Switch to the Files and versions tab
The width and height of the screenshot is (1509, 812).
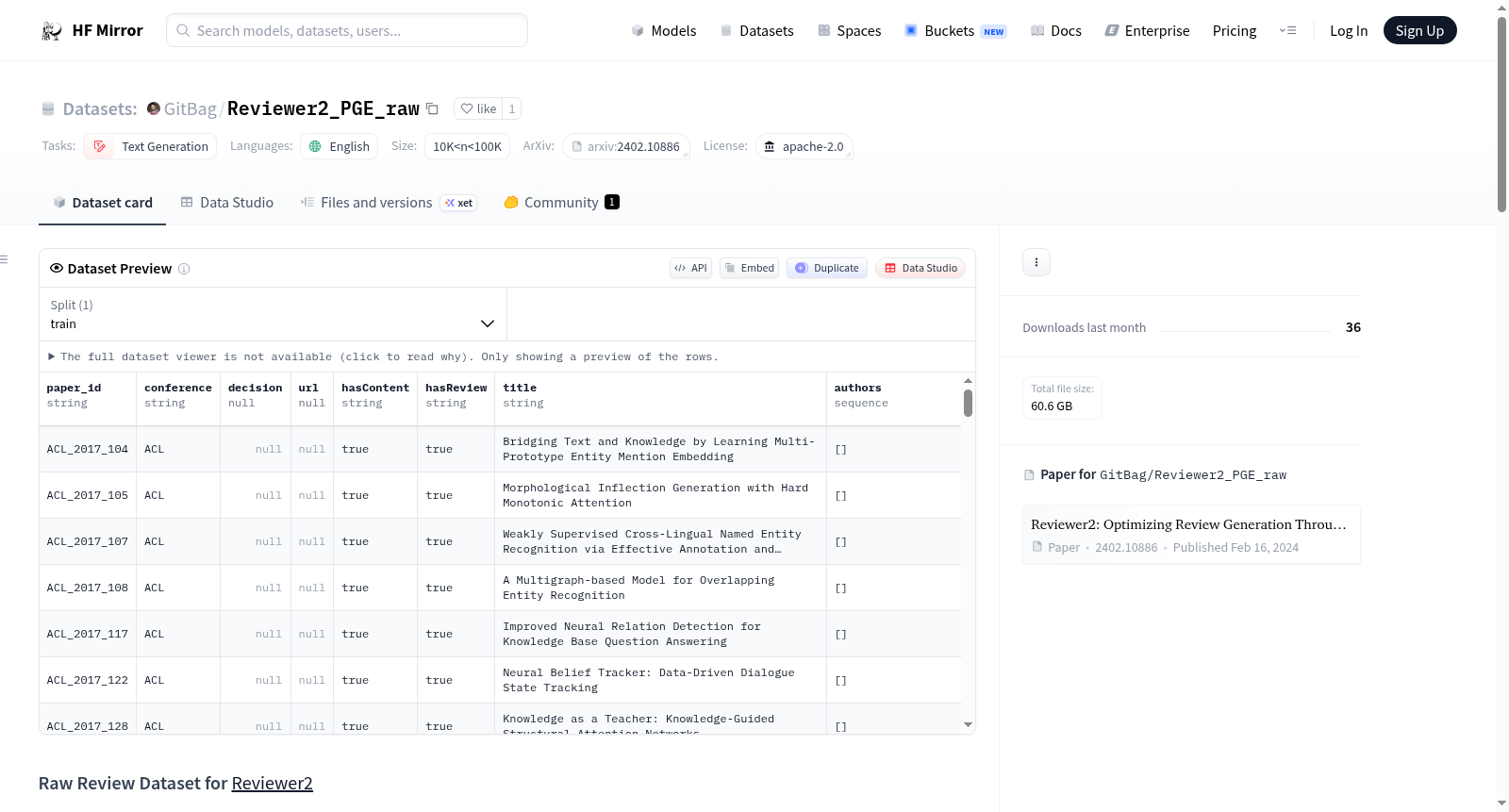coord(389,202)
